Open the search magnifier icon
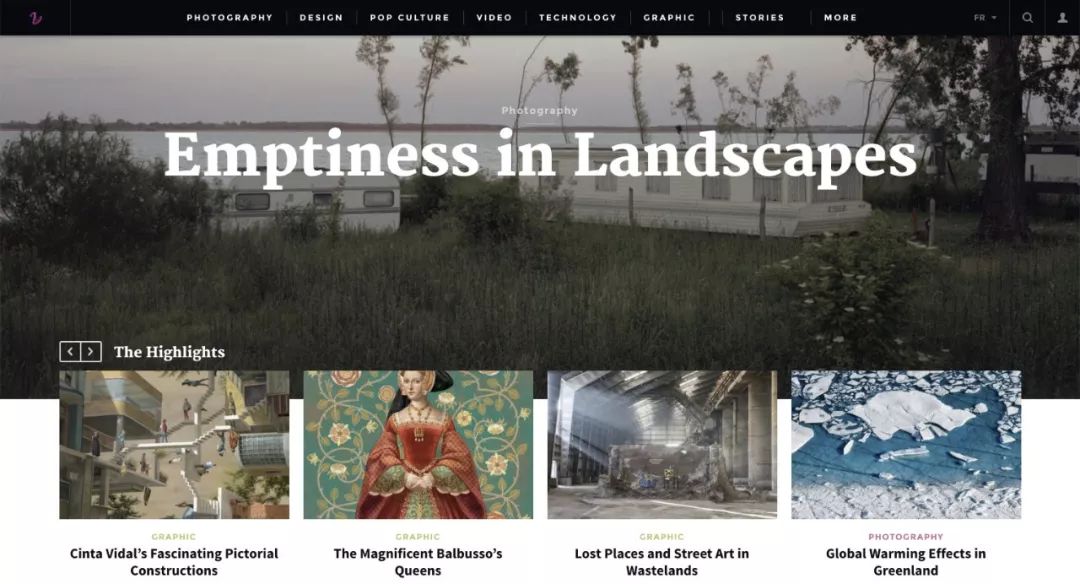Screen dimensions: 1080x584 click(1027, 18)
